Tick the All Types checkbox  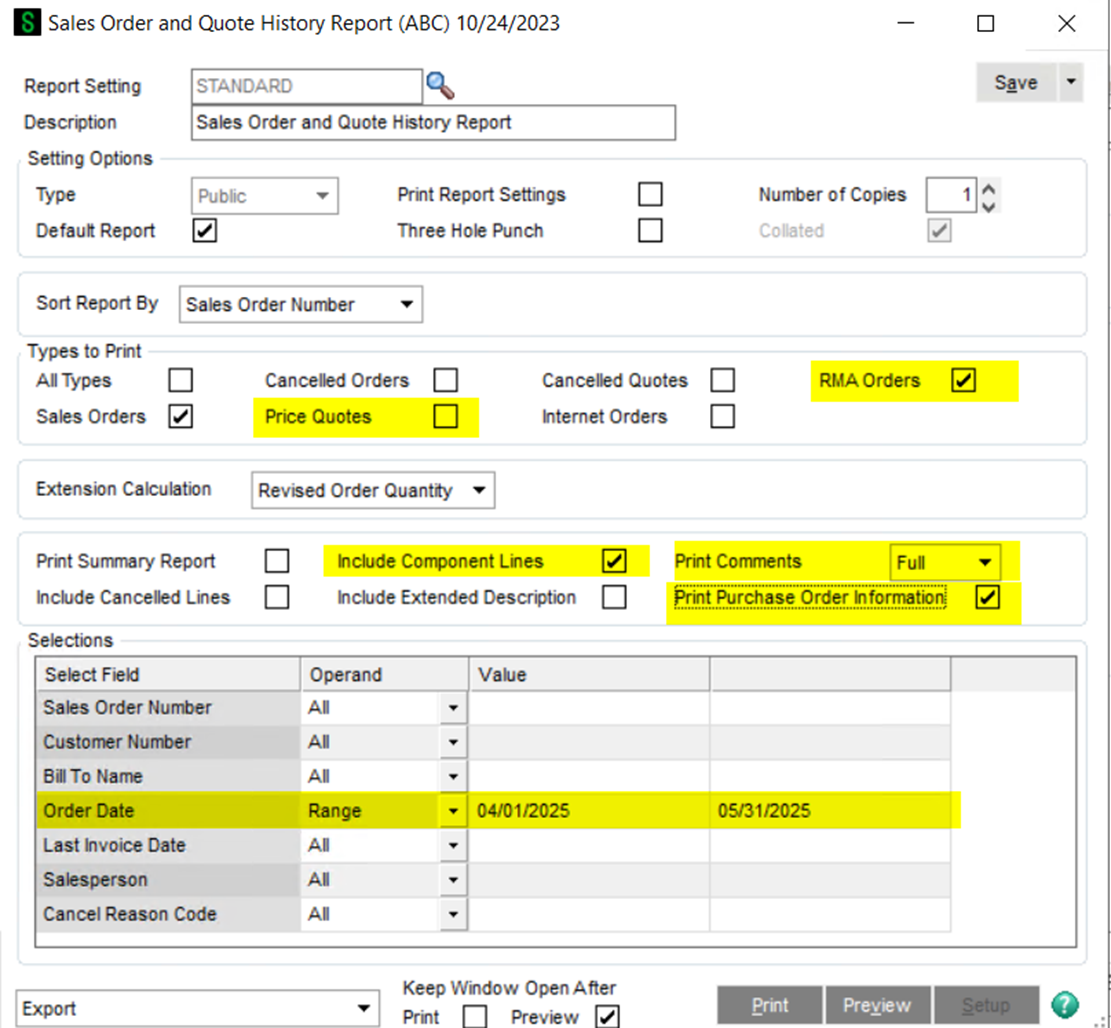click(181, 381)
